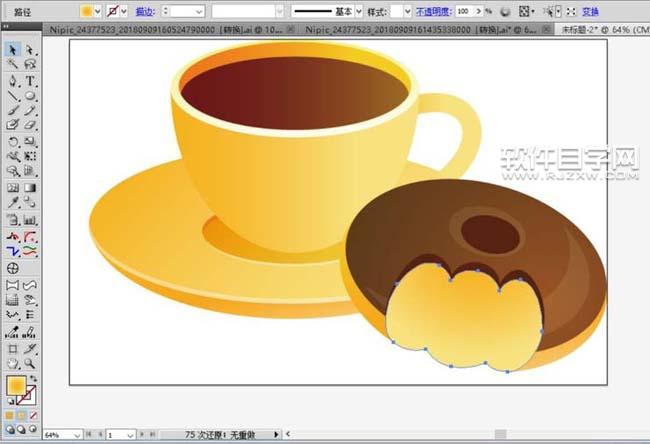Open the stroke weight dropdown

tap(199, 12)
